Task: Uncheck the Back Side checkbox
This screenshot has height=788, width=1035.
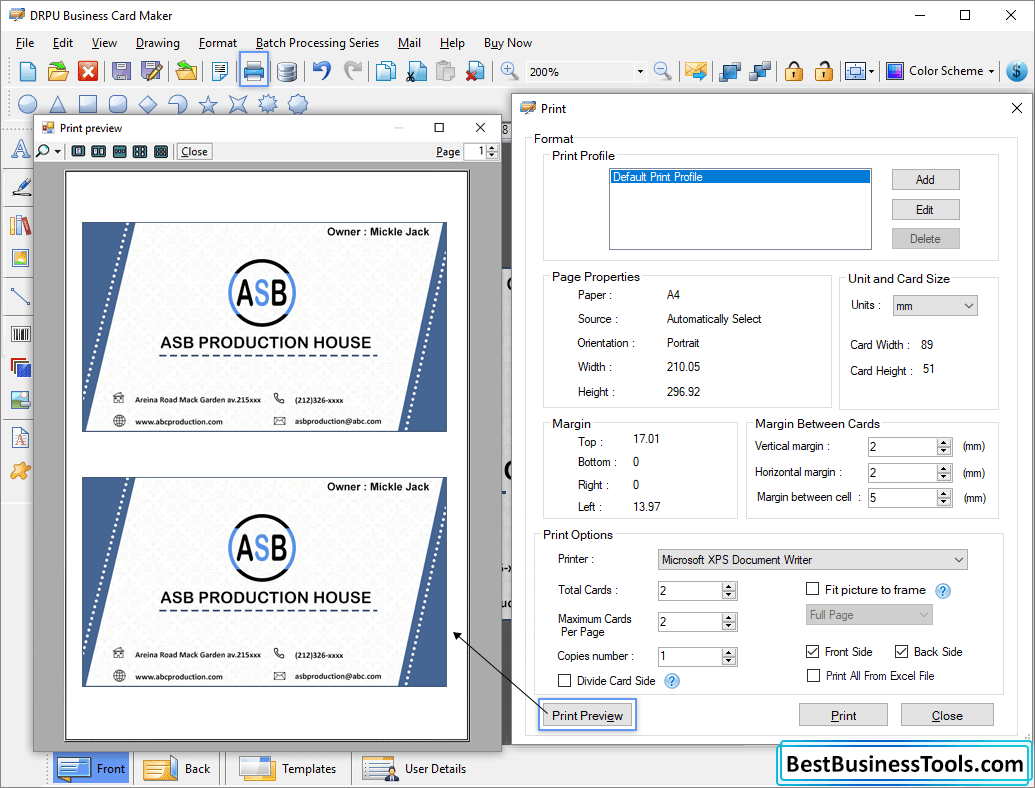Action: 901,651
